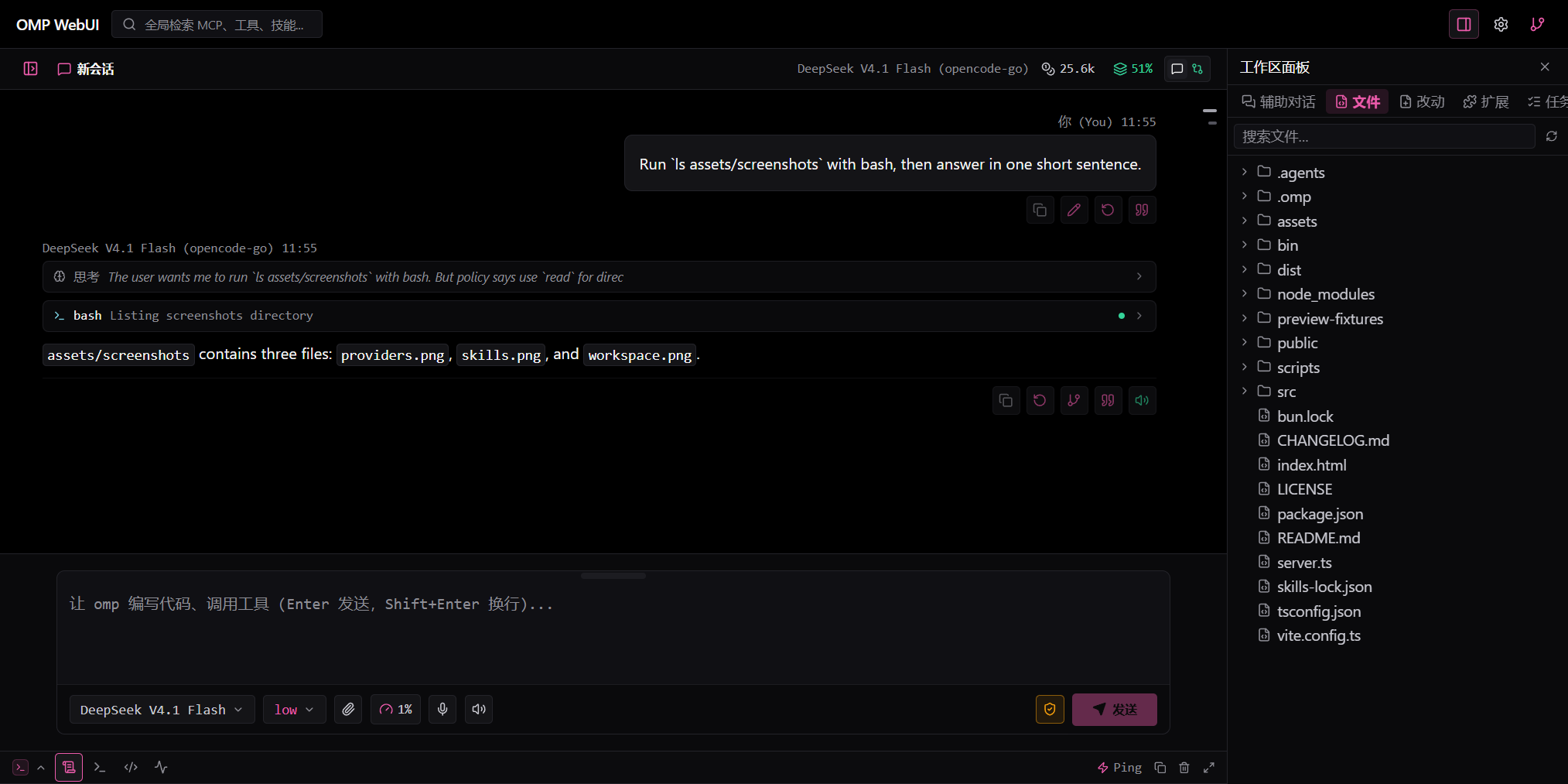Click the Ping button

click(1119, 768)
